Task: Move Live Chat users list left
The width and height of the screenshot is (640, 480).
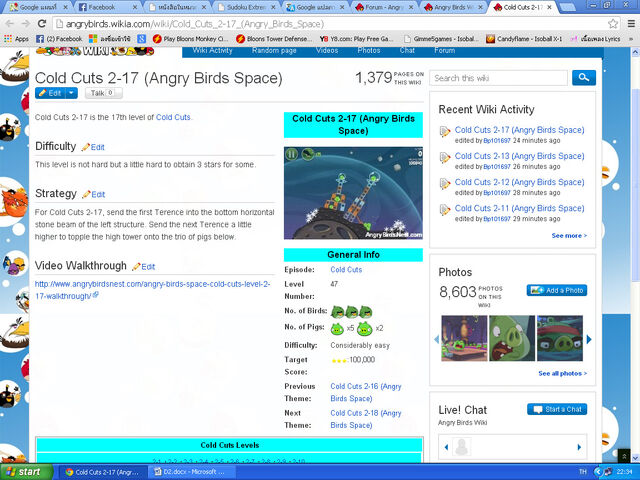Action: tap(446, 447)
